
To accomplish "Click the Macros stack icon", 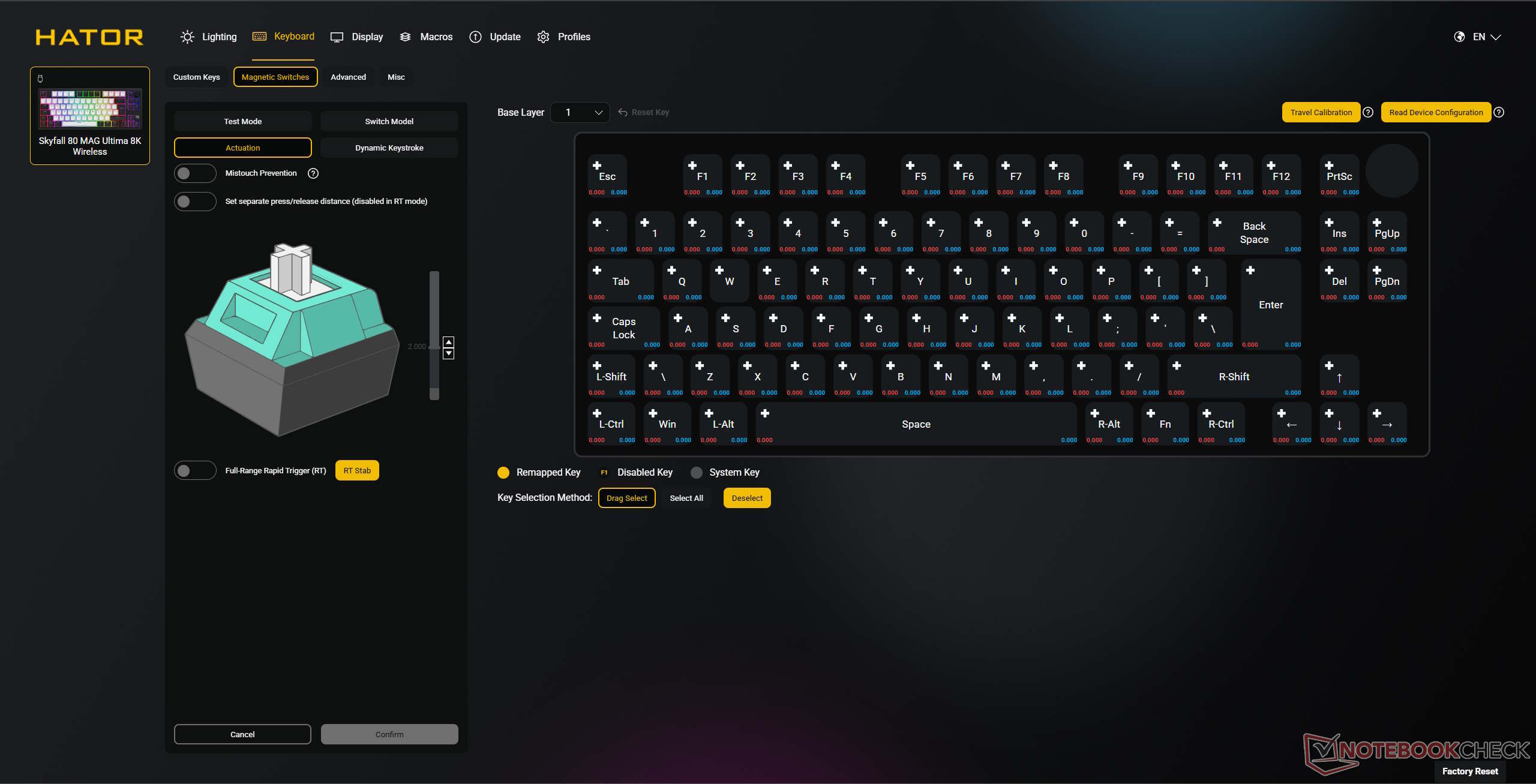I will (x=406, y=37).
